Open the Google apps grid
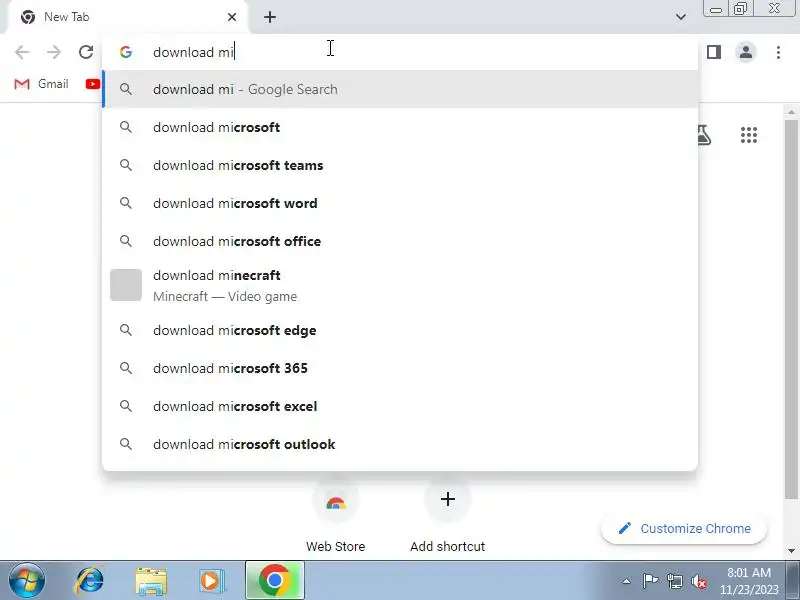This screenshot has height=600, width=800. tap(748, 135)
